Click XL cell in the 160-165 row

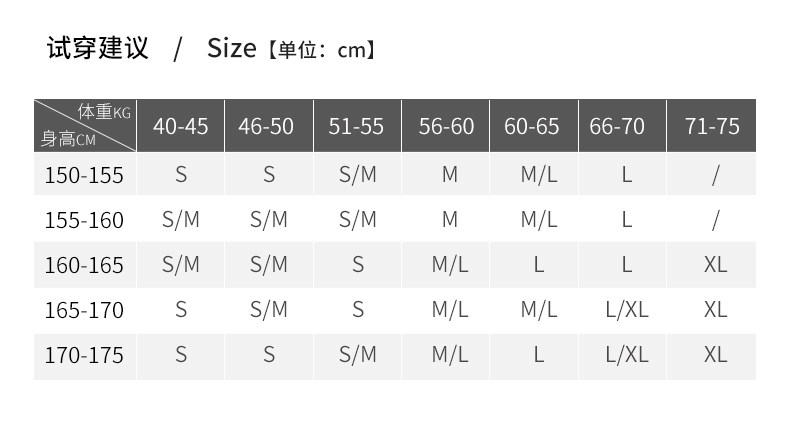point(715,265)
